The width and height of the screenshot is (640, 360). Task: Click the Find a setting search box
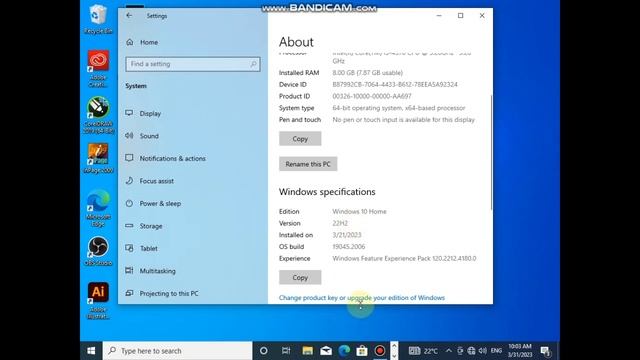(193, 64)
